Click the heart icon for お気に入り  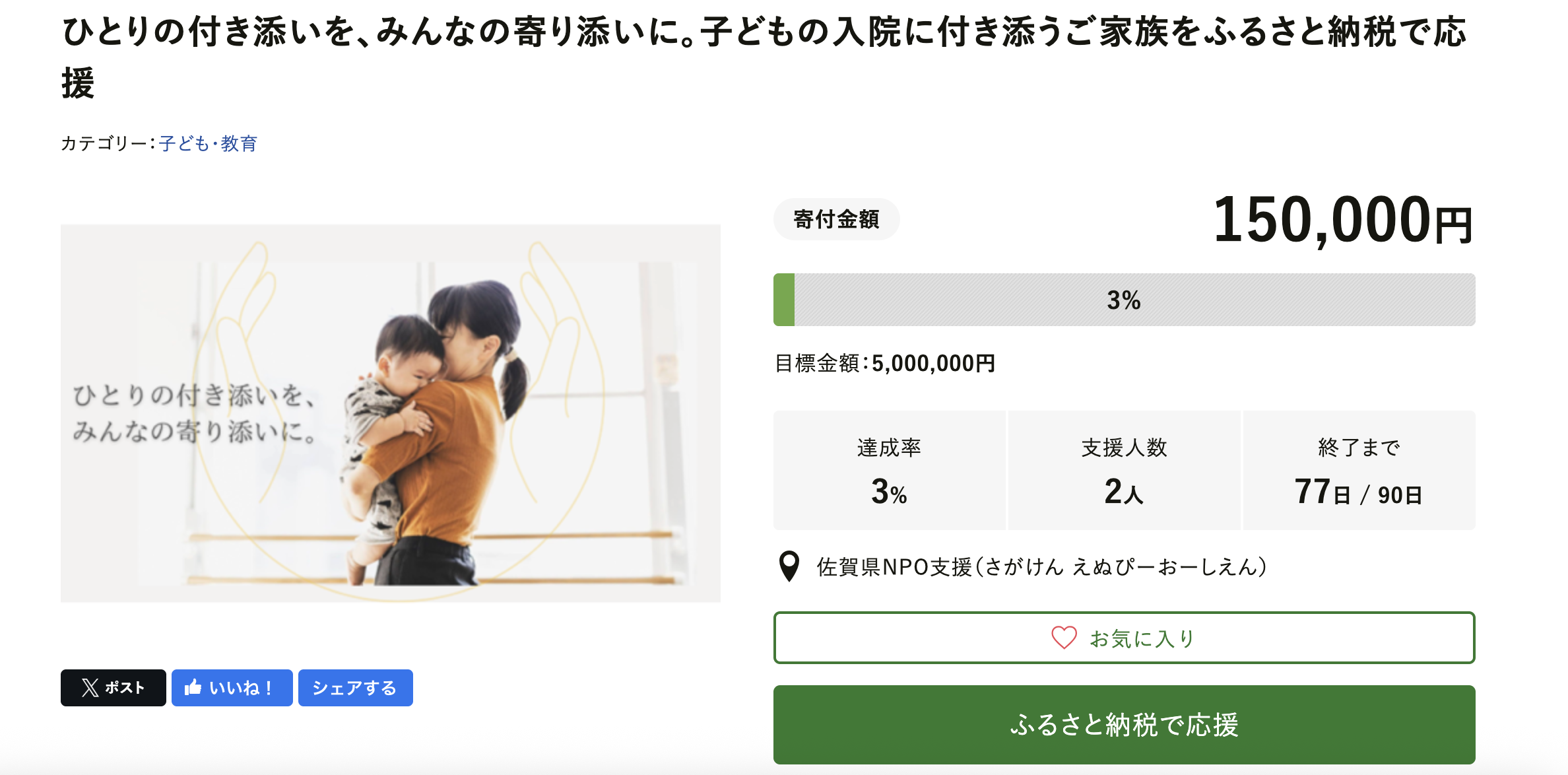tap(1064, 638)
